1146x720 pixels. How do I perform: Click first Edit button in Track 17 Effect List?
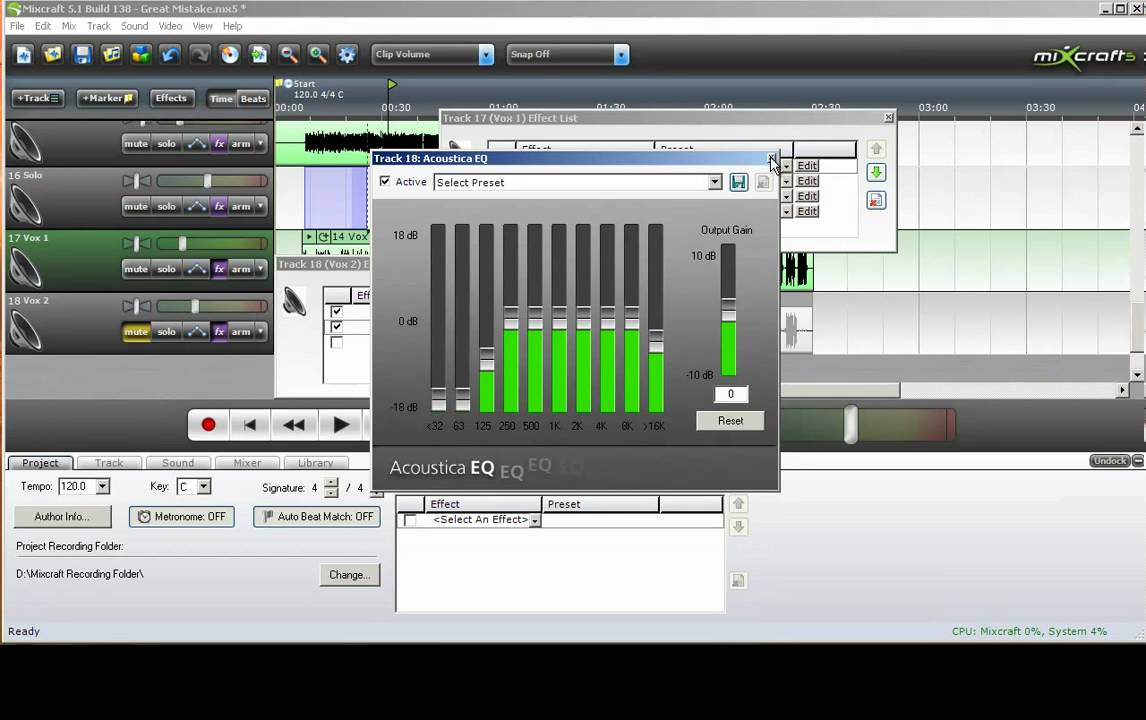tap(807, 166)
